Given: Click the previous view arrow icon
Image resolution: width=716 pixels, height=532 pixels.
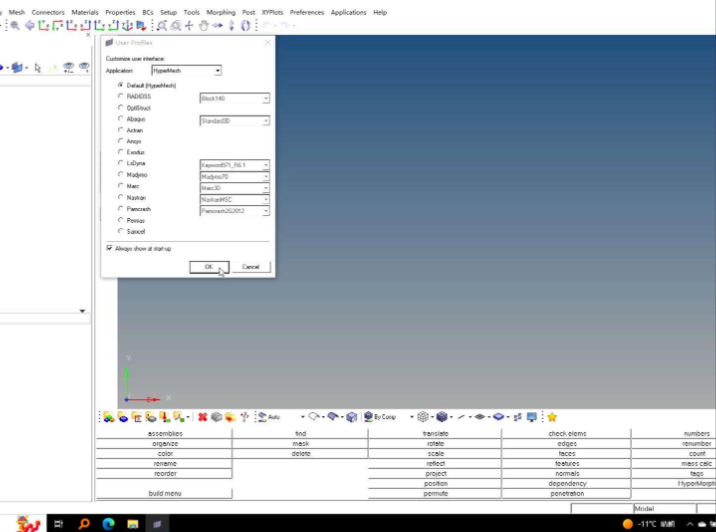Looking at the screenshot, I should (x=30, y=26).
